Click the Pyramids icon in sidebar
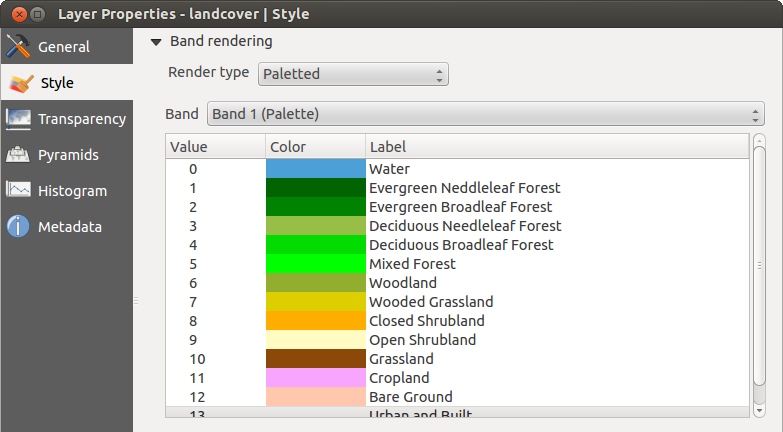The width and height of the screenshot is (783, 432). (18, 155)
